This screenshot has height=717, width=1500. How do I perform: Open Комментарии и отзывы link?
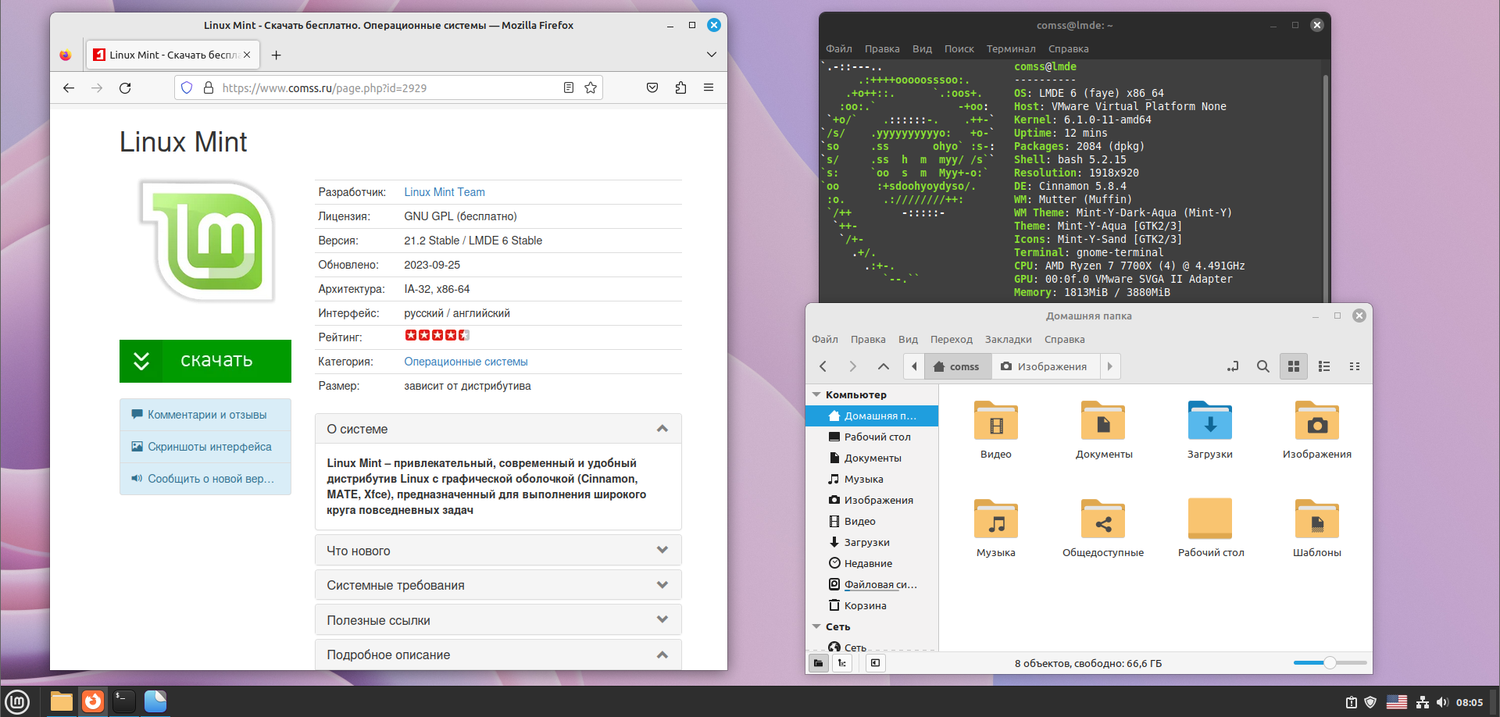click(205, 415)
